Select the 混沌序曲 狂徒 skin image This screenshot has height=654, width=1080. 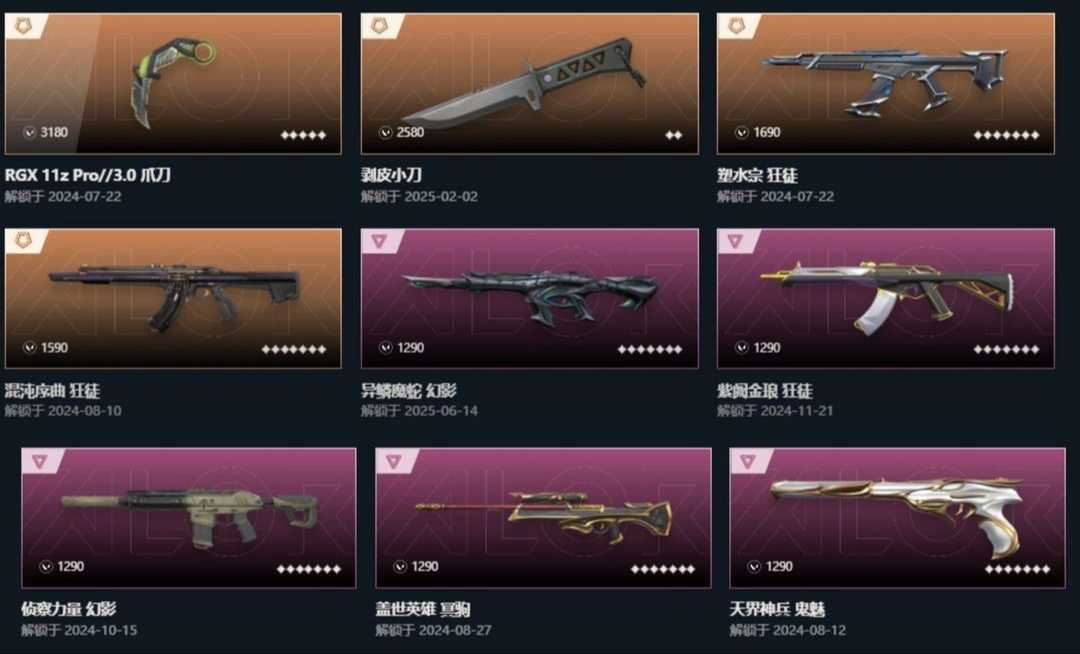174,296
